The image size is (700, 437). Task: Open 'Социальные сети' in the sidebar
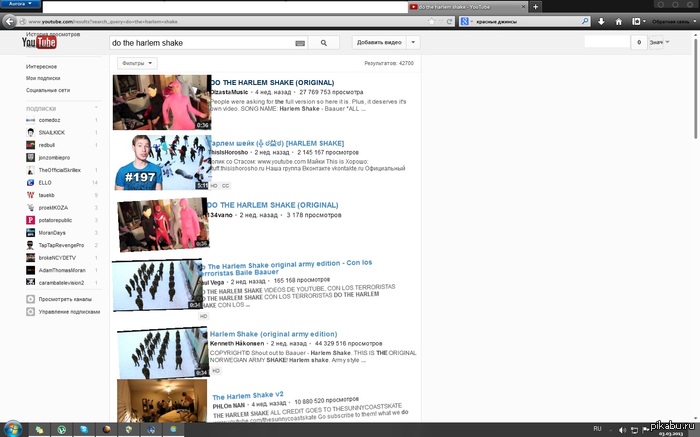pos(48,90)
